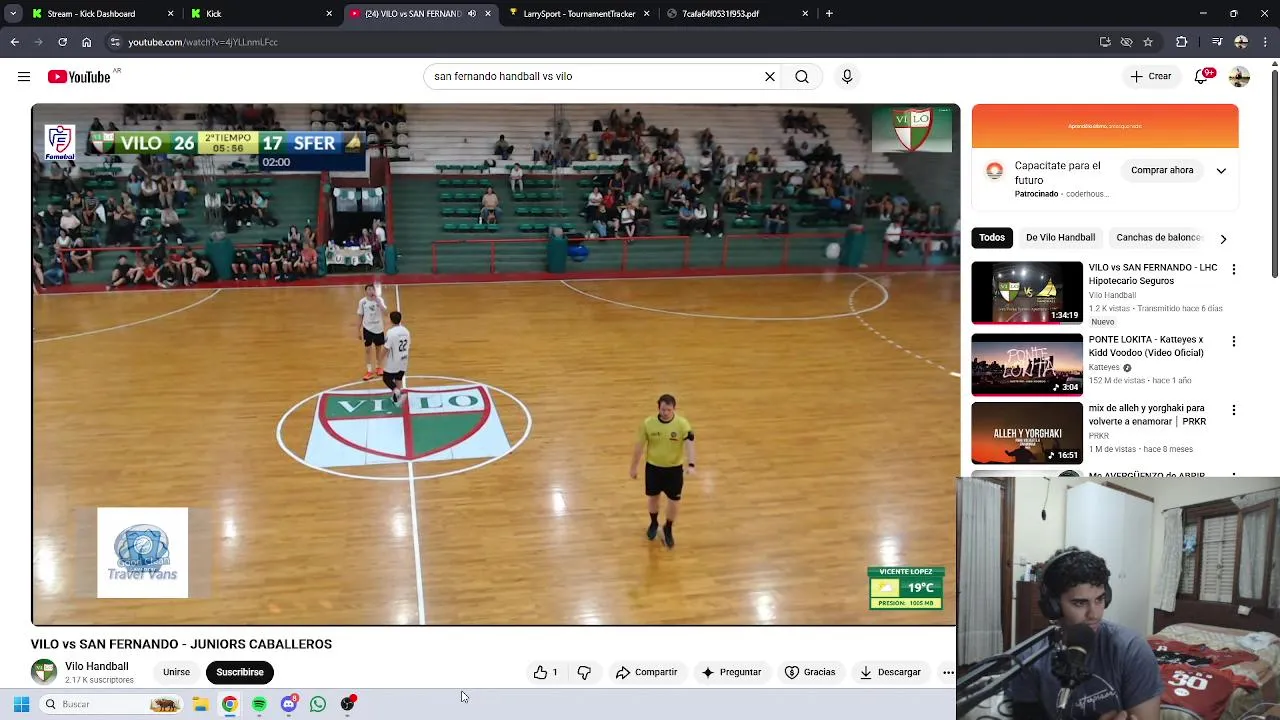Click the video player to pause playback
This screenshot has width=1280, height=720.
coord(495,365)
